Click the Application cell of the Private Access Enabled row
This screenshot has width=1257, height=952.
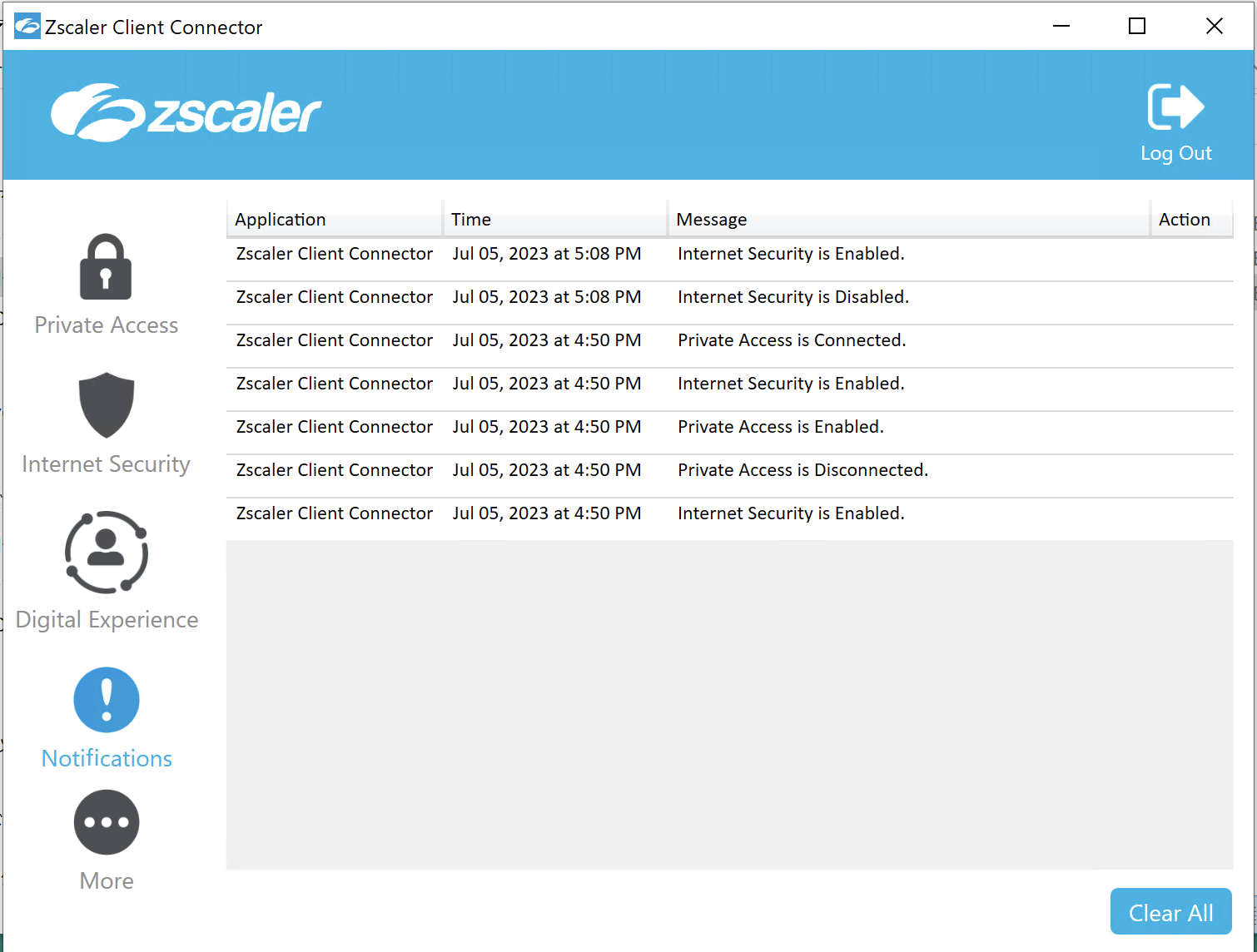tap(335, 427)
